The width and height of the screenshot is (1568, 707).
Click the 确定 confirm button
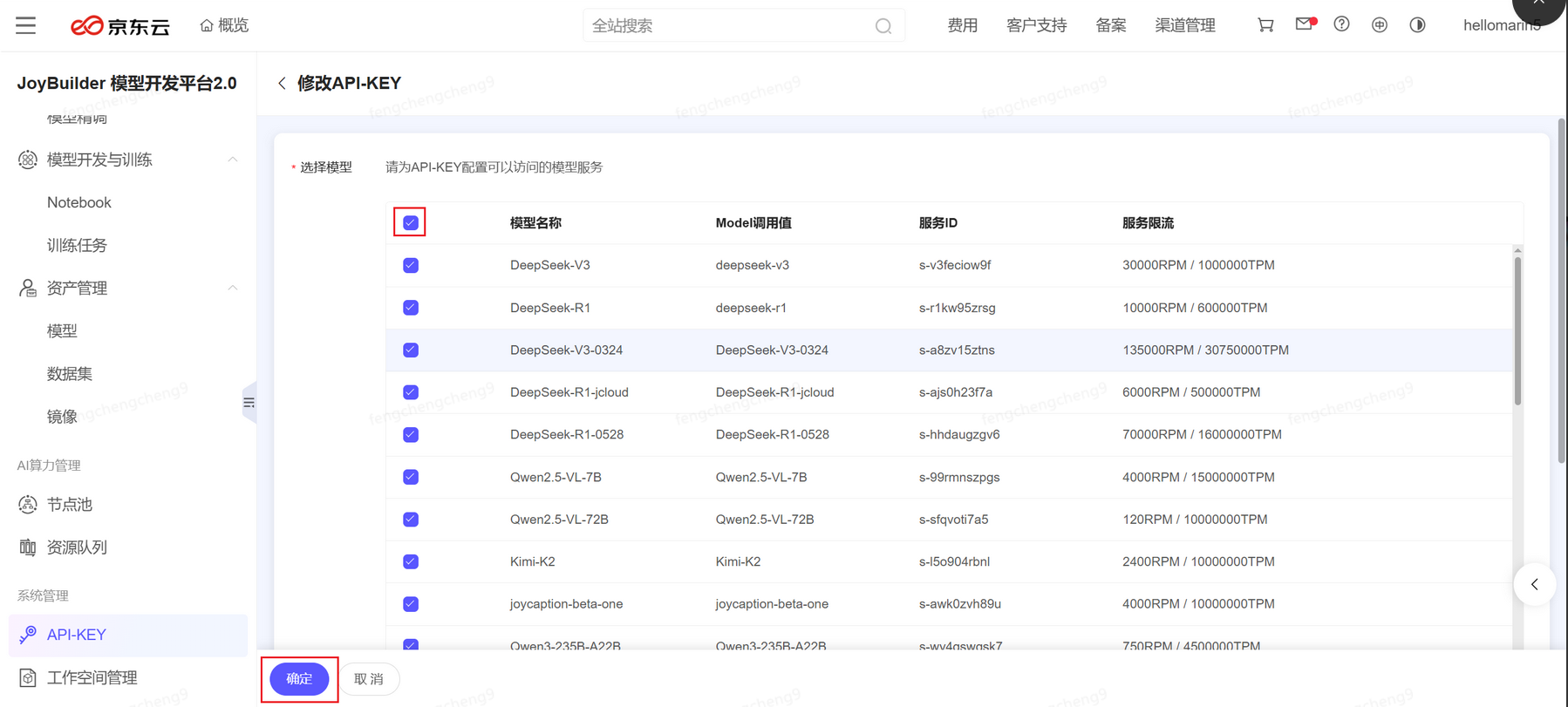coord(299,679)
